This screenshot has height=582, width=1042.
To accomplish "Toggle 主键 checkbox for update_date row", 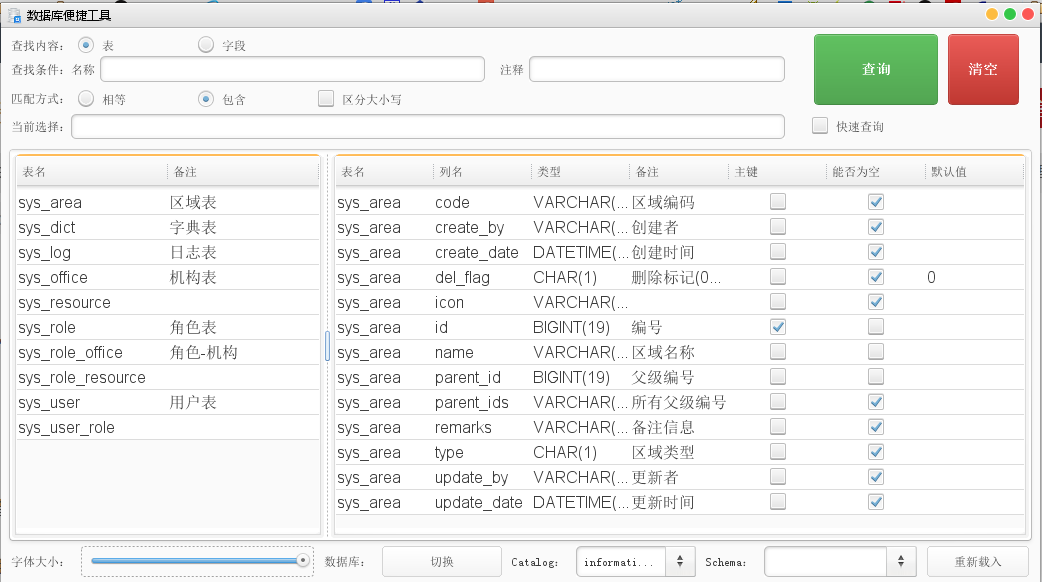I will [778, 502].
